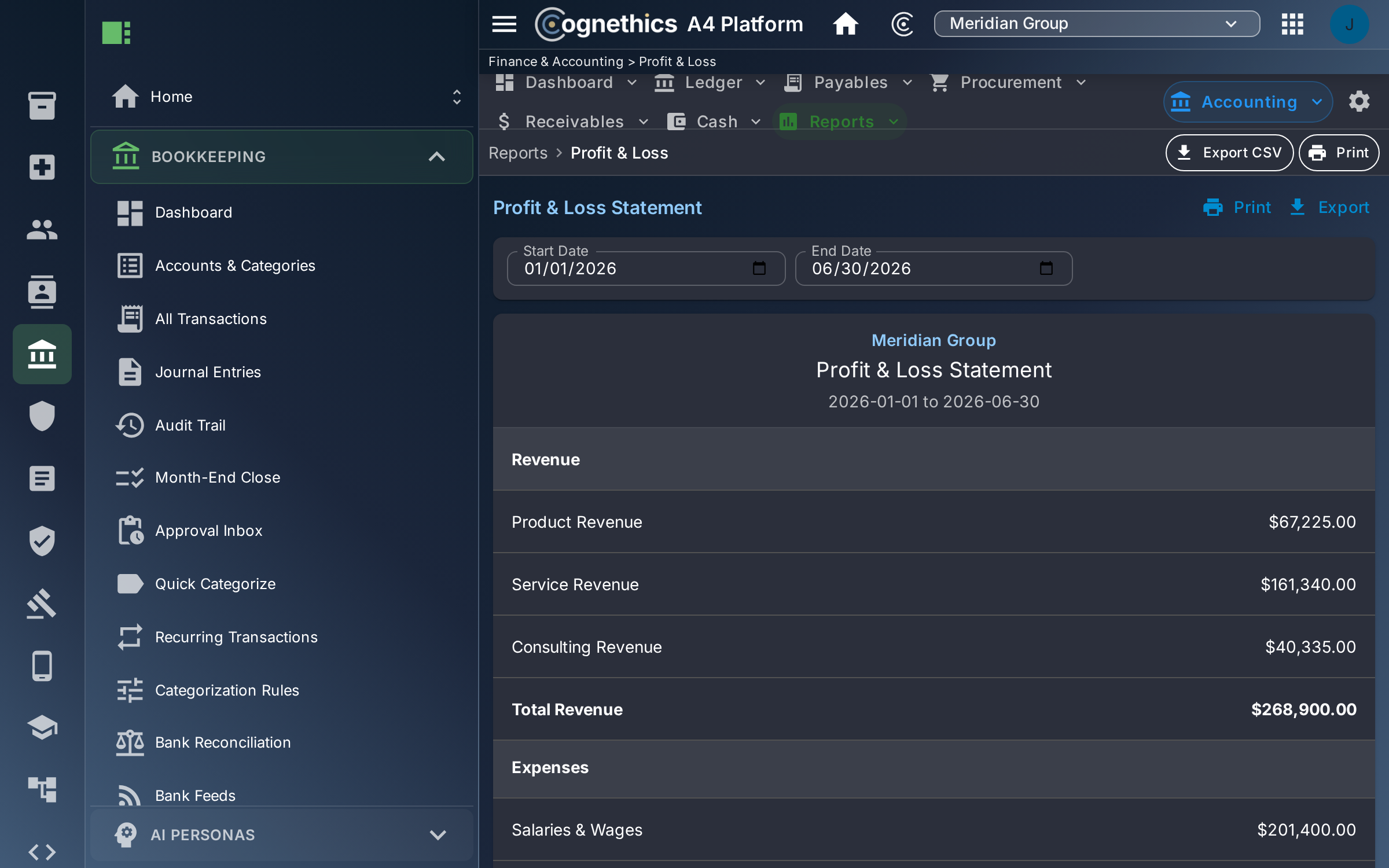Viewport: 1389px width, 868px height.
Task: Open the Meridian Group company dropdown
Action: 1096,24
